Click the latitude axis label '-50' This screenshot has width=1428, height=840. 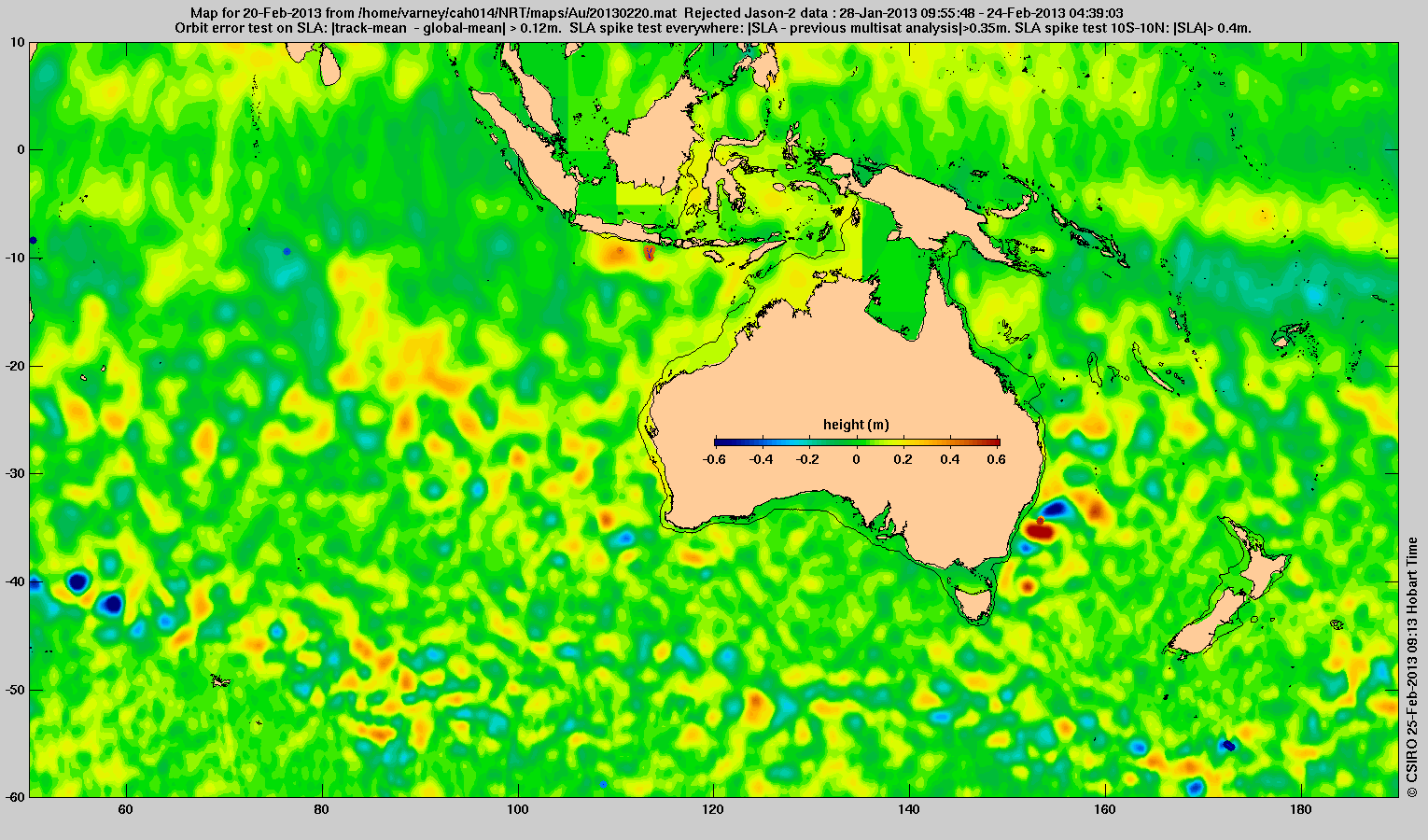[x=14, y=690]
